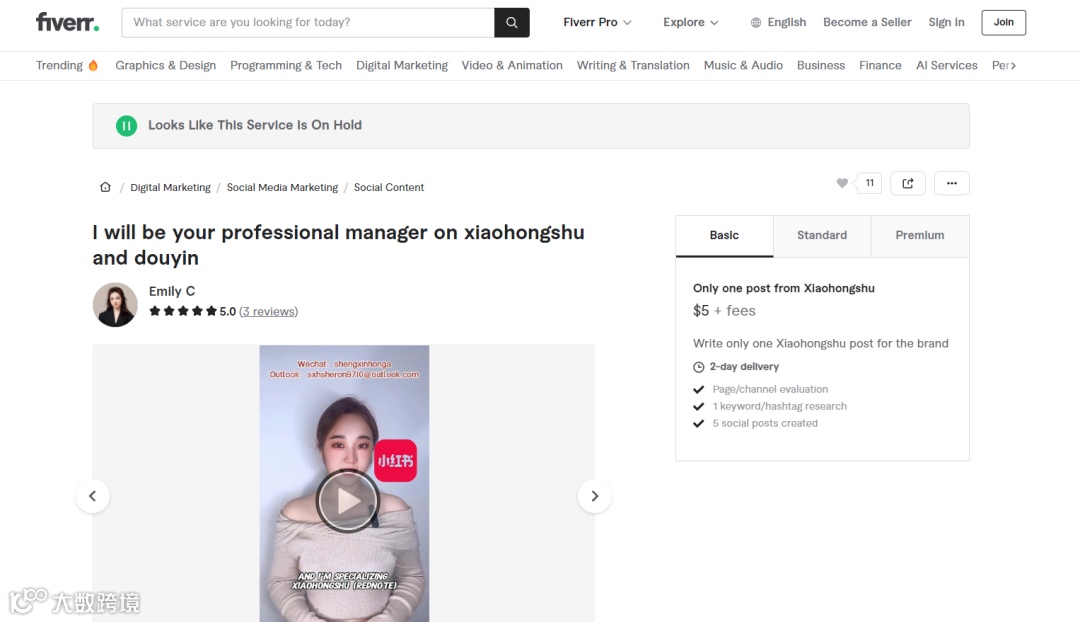
Task: Open Writing & Translation category
Action: point(633,65)
